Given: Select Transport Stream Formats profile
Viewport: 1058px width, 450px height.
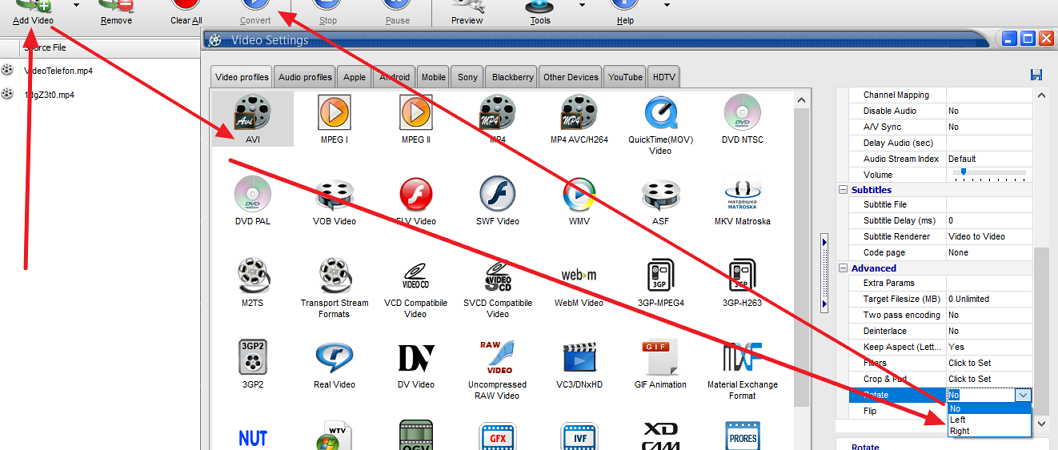Looking at the screenshot, I should click(335, 288).
